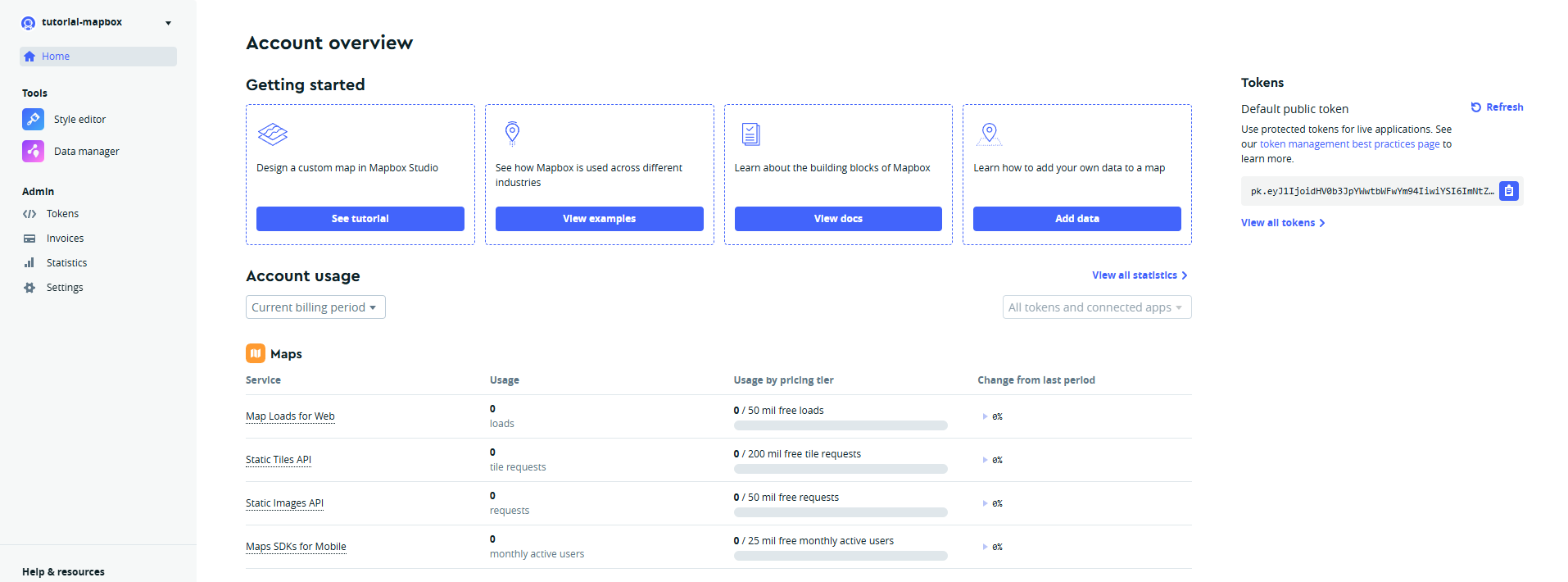Image resolution: width=1568 pixels, height=582 pixels.
Task: Open Statistics under Admin
Action: coord(66,263)
